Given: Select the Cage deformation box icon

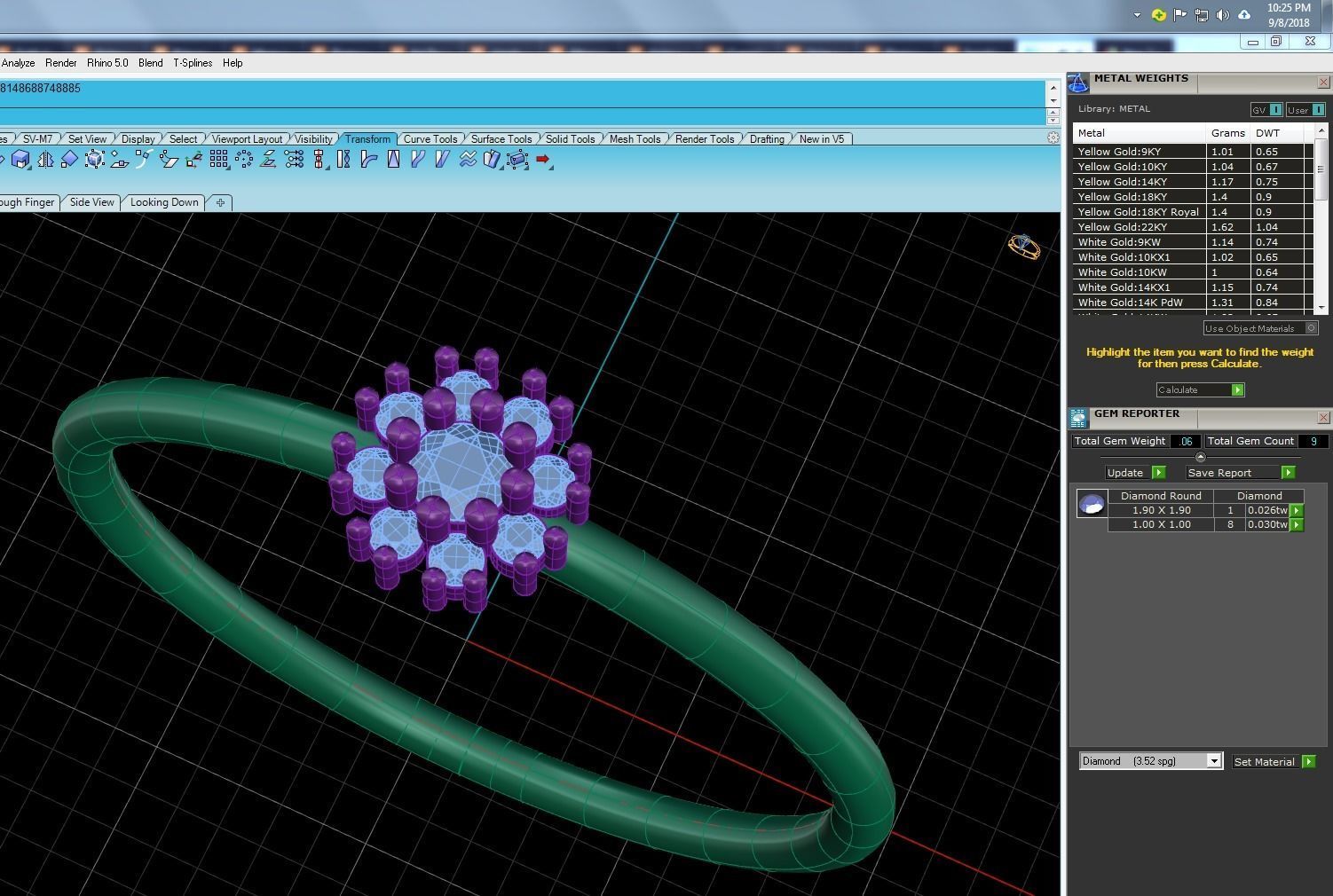Looking at the screenshot, I should [x=517, y=160].
